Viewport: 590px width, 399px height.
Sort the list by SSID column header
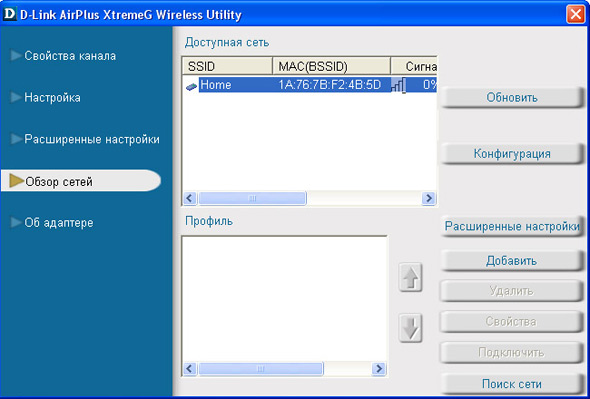(x=227, y=66)
